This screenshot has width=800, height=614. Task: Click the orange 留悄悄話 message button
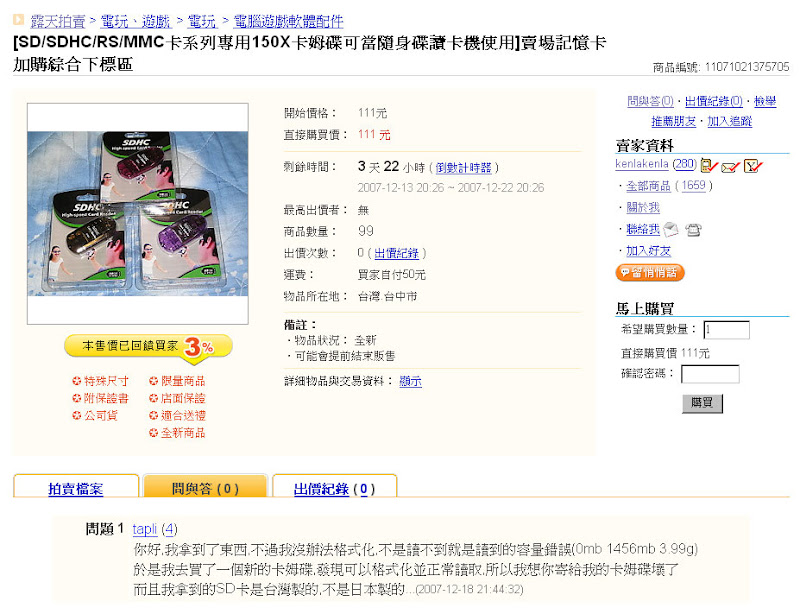(x=649, y=272)
